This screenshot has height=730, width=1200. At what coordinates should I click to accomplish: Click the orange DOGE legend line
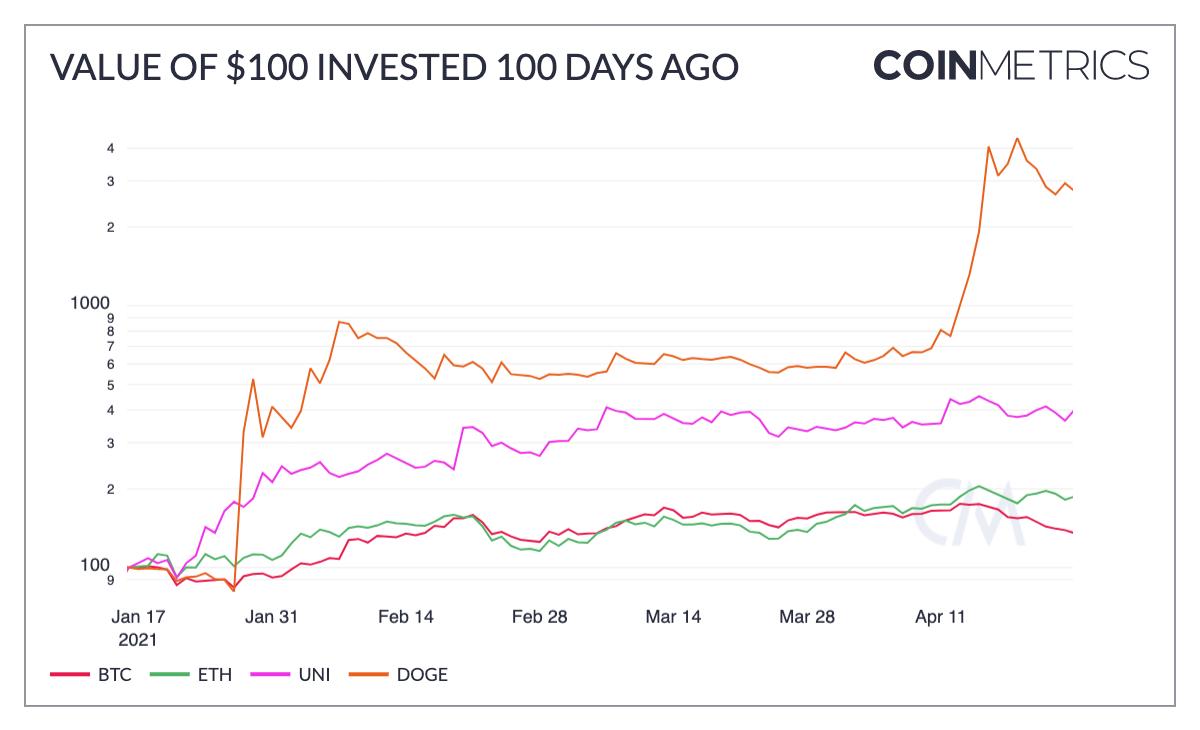coord(368,675)
